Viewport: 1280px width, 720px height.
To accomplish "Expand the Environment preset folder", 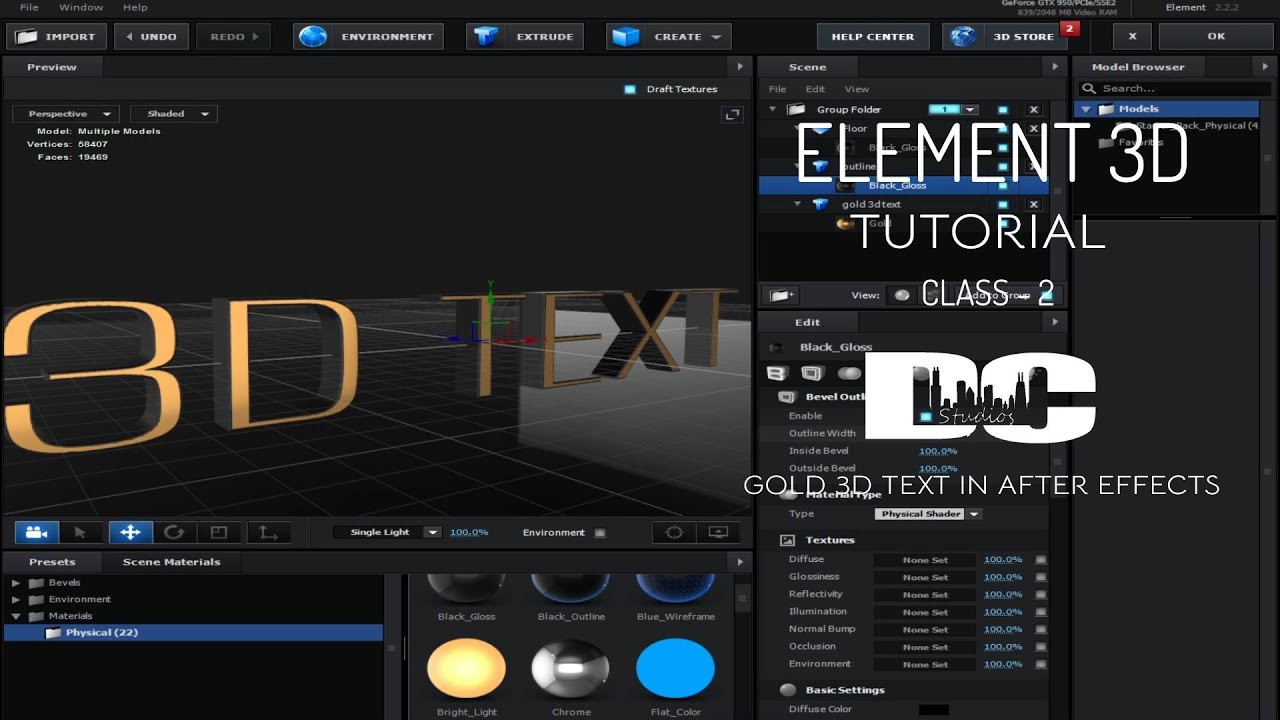I will 16,600.
